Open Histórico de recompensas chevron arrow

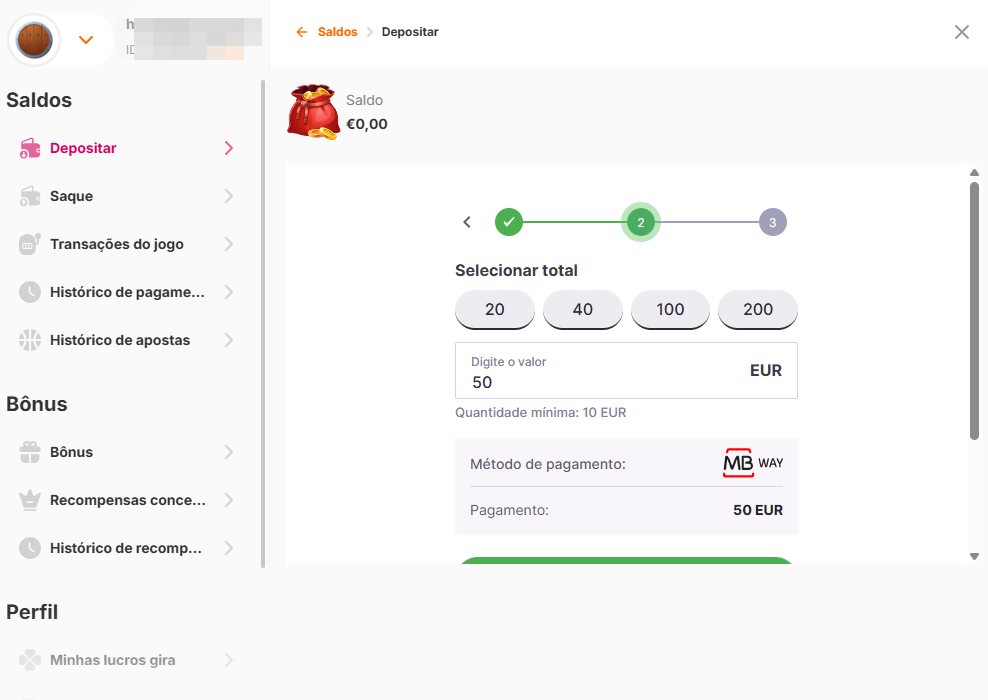click(229, 548)
